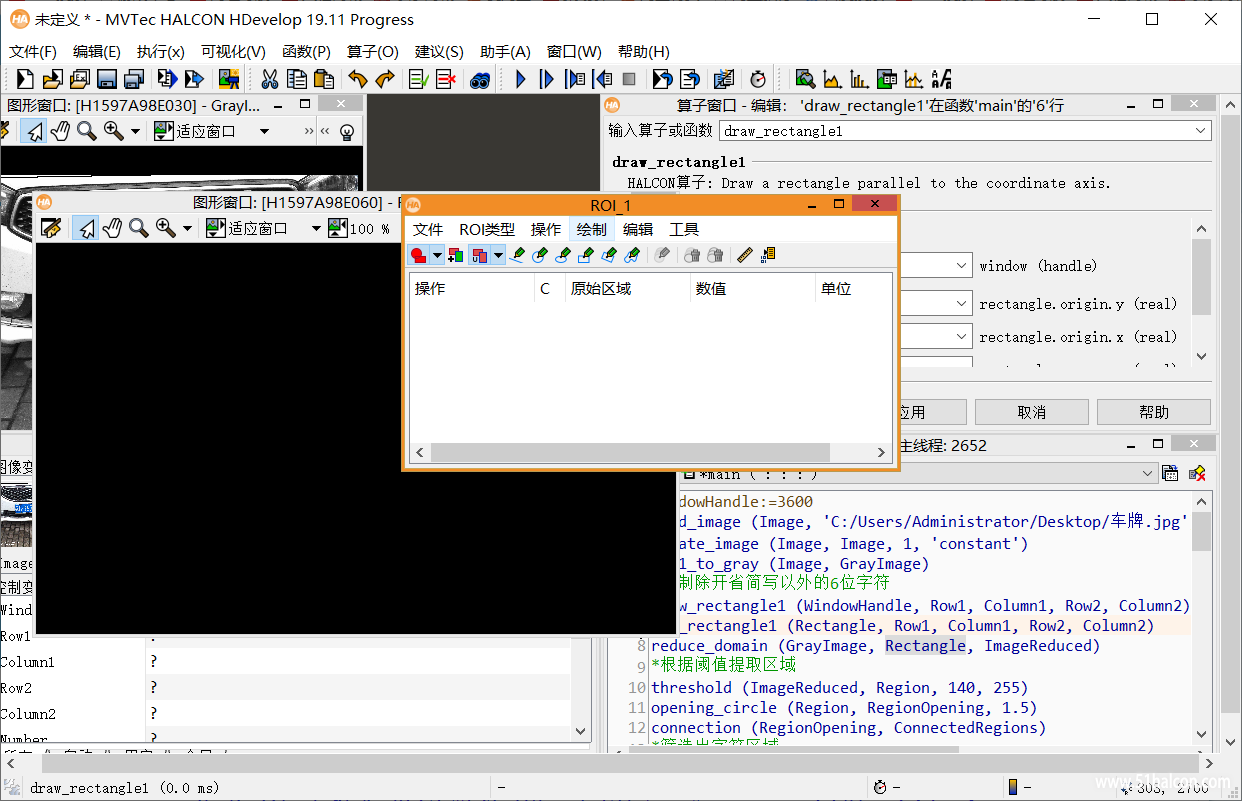Open the 工具 menu in ROI_1 window
This screenshot has height=801, width=1242.
(684, 229)
